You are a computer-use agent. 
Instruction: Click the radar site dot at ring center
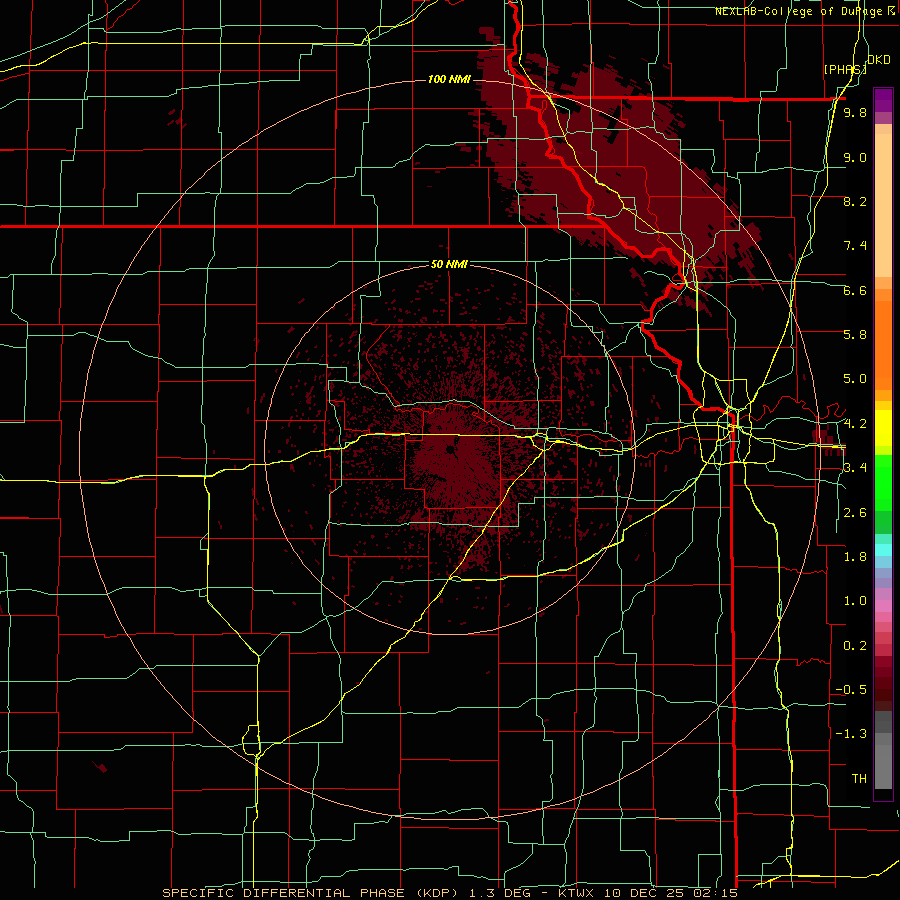(451, 449)
